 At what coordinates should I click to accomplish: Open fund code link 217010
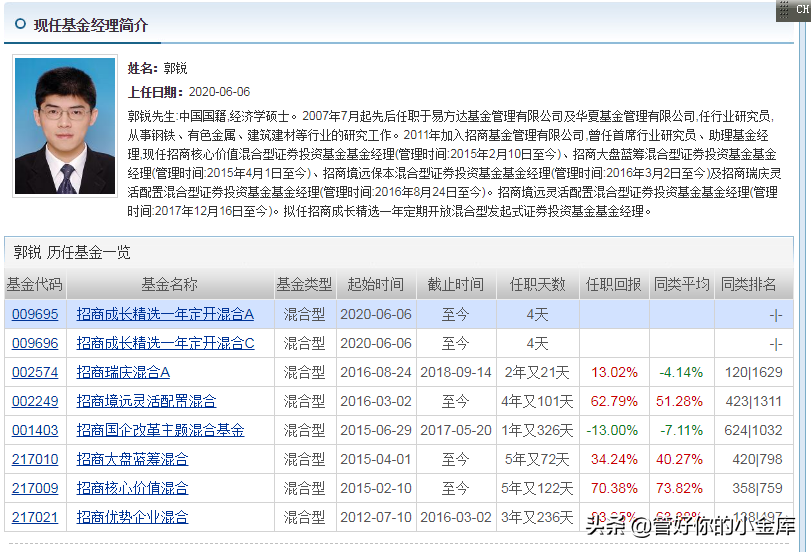[x=35, y=459]
